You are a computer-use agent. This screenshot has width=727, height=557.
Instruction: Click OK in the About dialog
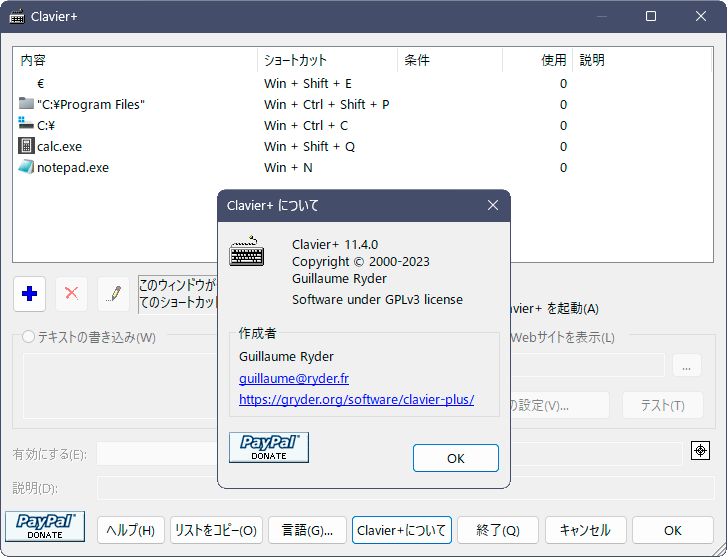coord(456,458)
